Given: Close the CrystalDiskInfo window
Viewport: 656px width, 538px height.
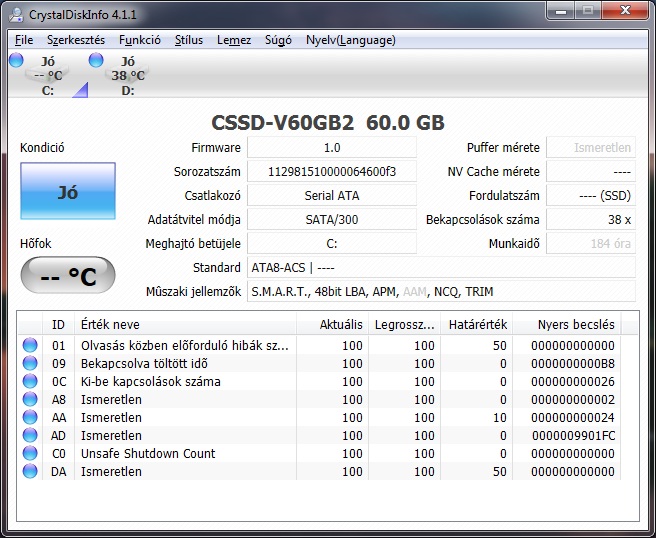Looking at the screenshot, I should pyautogui.click(x=625, y=10).
